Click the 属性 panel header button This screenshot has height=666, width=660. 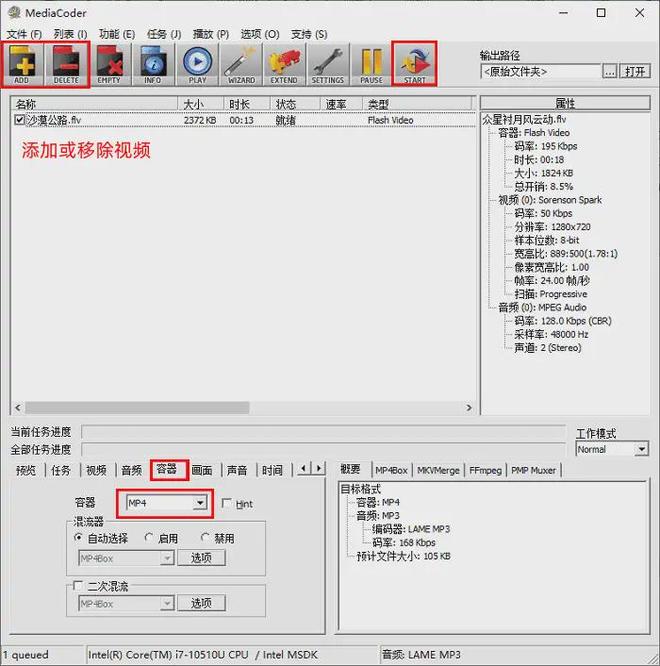565,103
